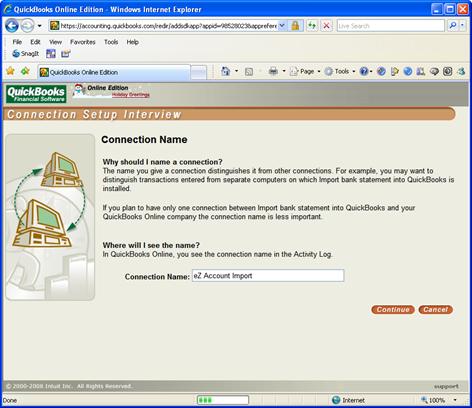Click the Live Search input box
Viewport: 472px width, 408px height.
[x=391, y=26]
